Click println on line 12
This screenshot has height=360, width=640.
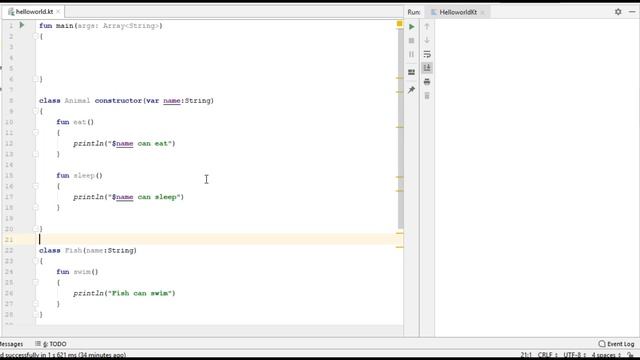[89, 144]
